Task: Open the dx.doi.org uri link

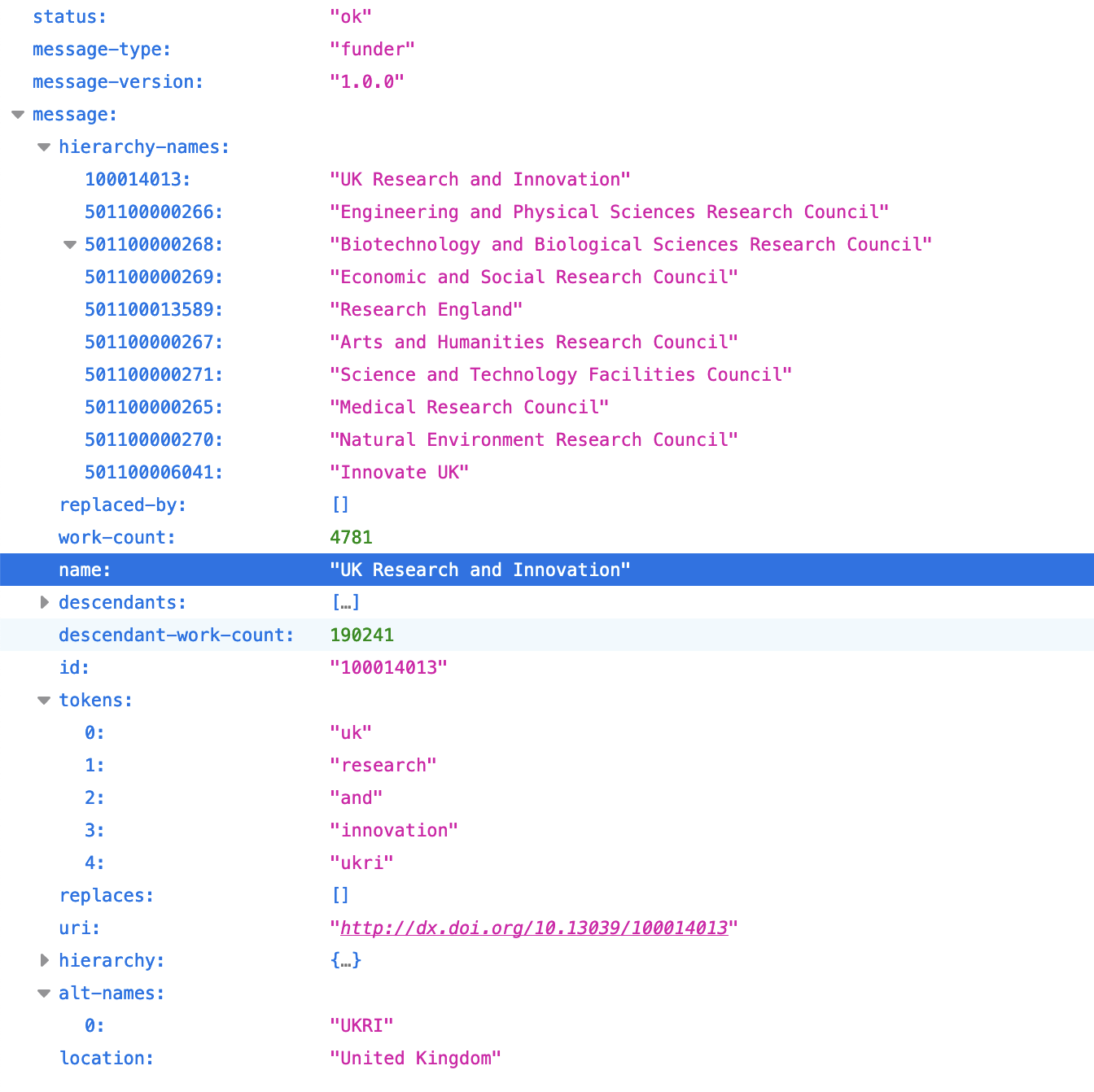Action: coord(533,928)
